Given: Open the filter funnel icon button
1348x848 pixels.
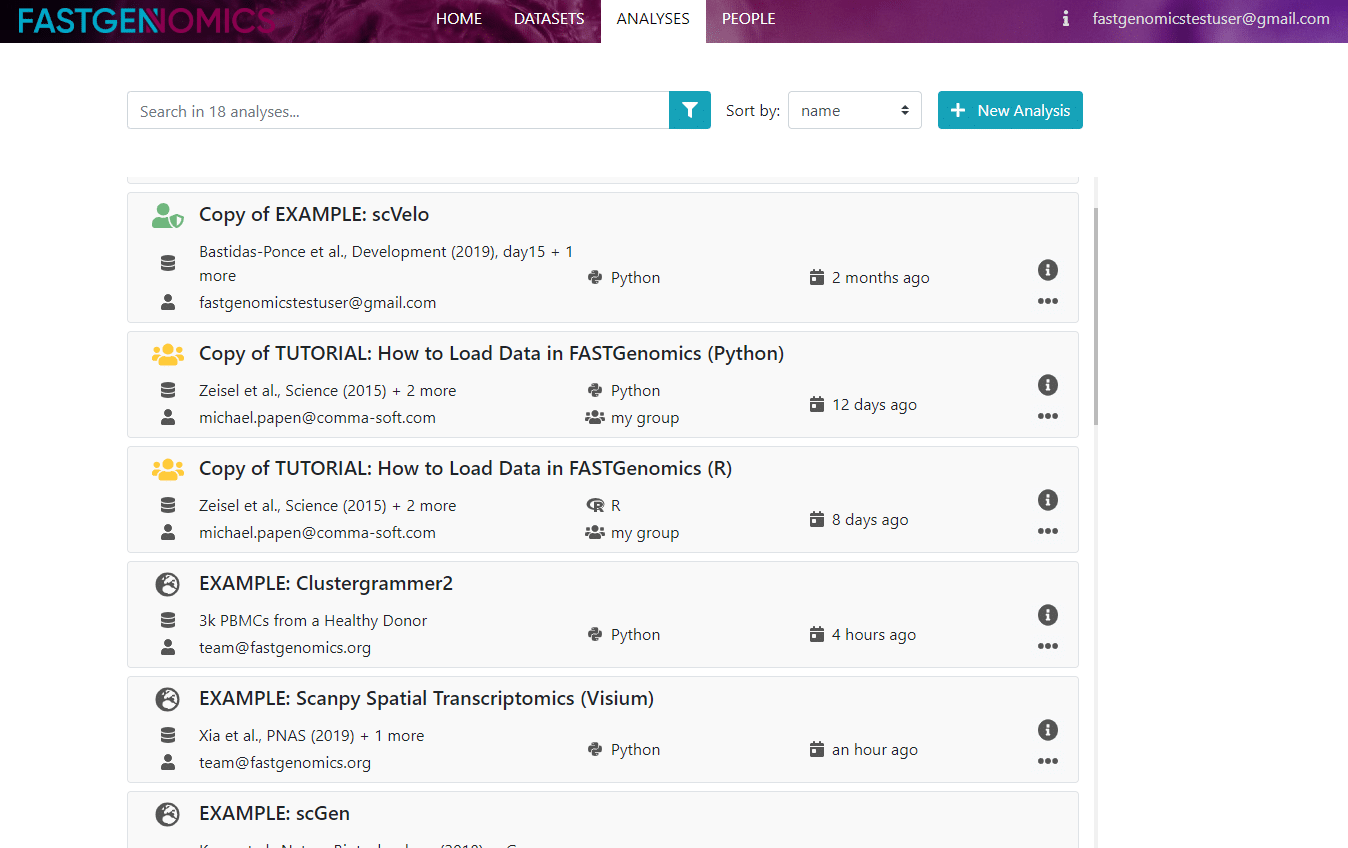Looking at the screenshot, I should coord(690,110).
